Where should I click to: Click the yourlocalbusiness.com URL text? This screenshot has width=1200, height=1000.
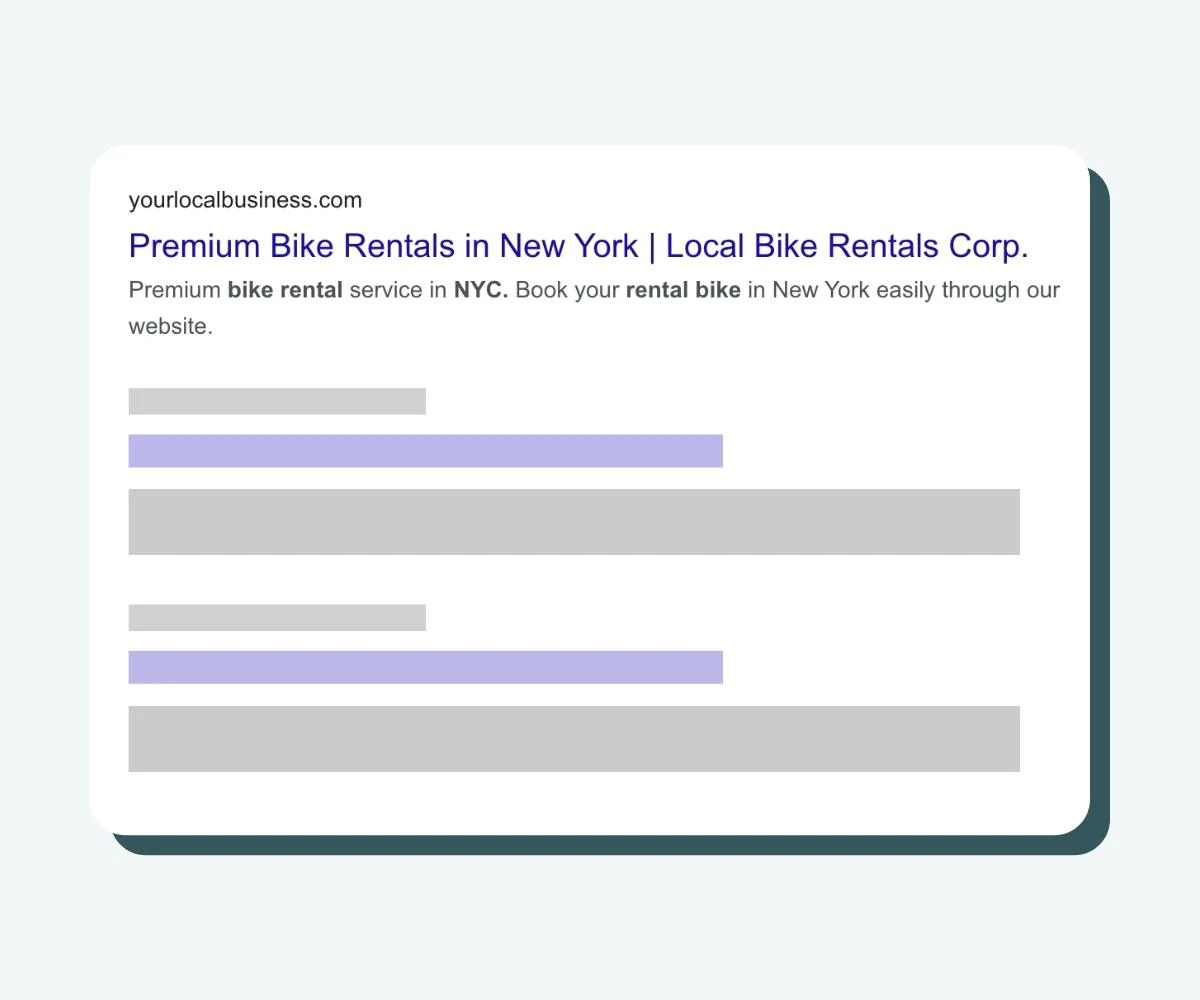click(245, 200)
